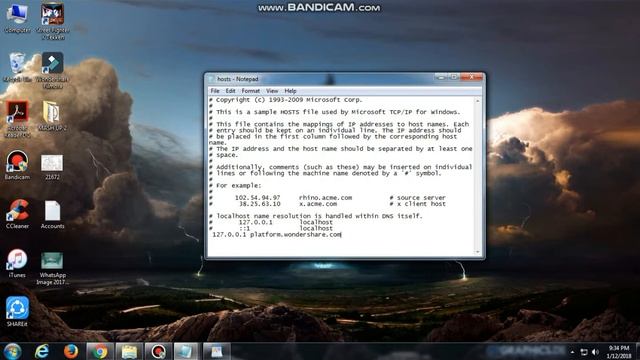The height and width of the screenshot is (360, 640).
Task: Click Notepad scrollbar down arrow
Action: click(478, 252)
